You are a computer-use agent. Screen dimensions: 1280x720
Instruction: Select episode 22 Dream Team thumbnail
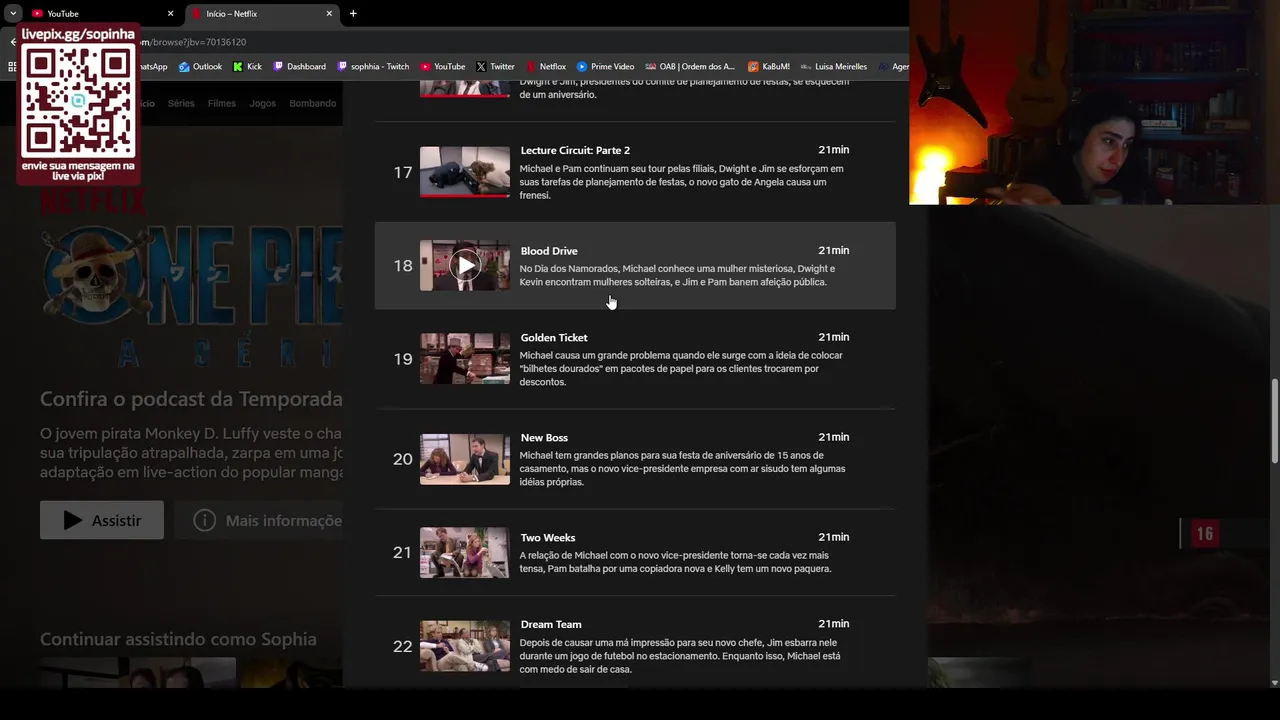[465, 646]
